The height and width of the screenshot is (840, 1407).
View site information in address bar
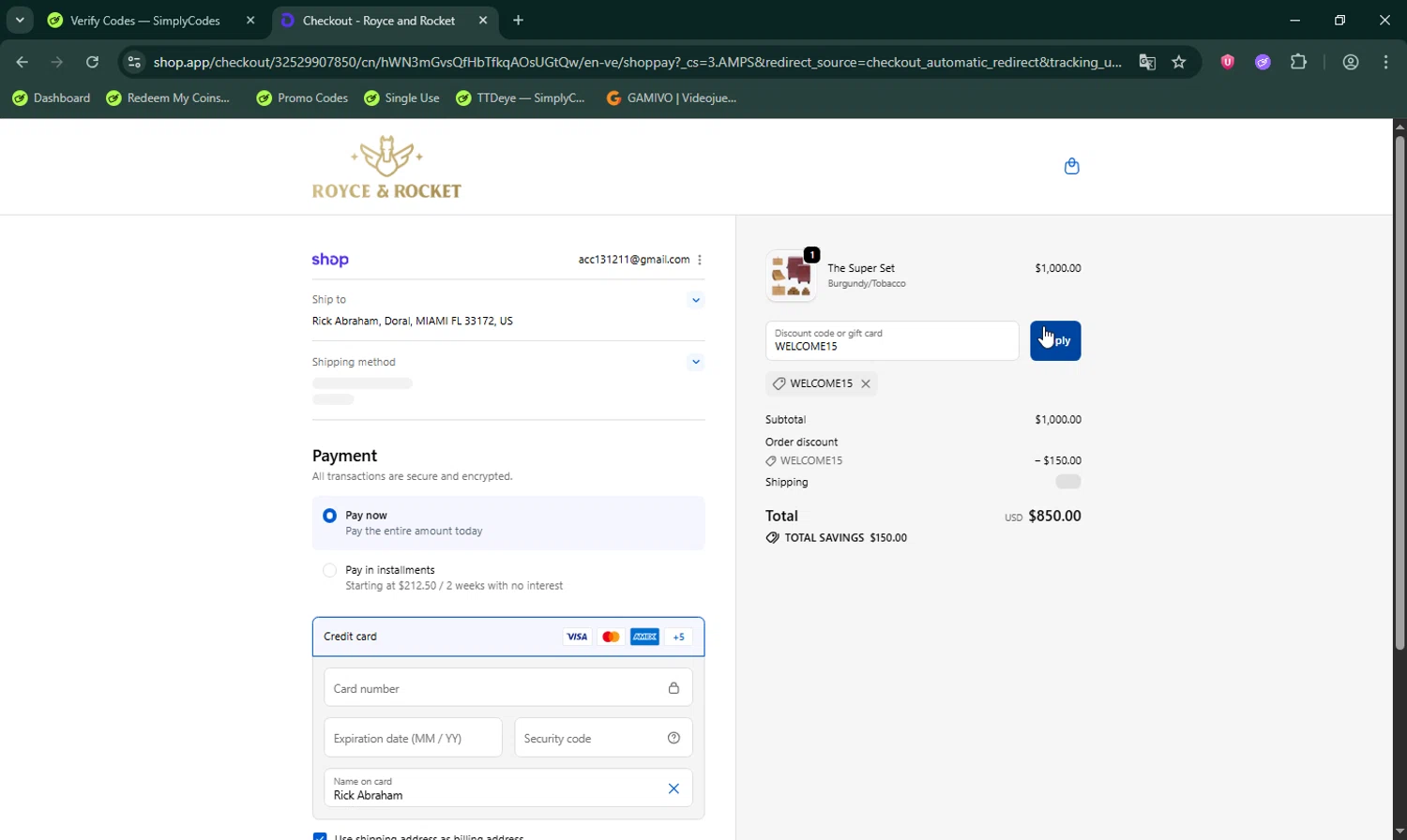pos(134,62)
